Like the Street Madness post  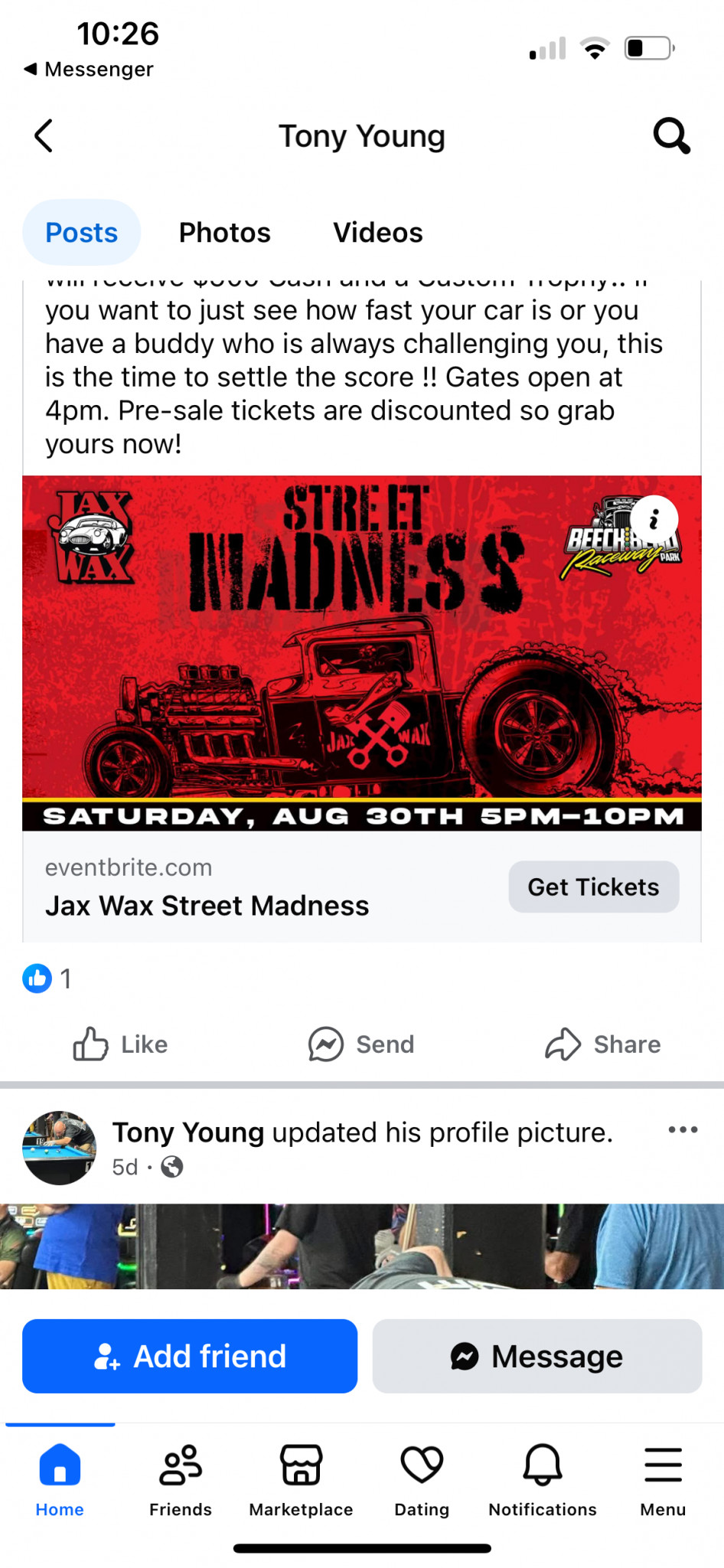(120, 1044)
